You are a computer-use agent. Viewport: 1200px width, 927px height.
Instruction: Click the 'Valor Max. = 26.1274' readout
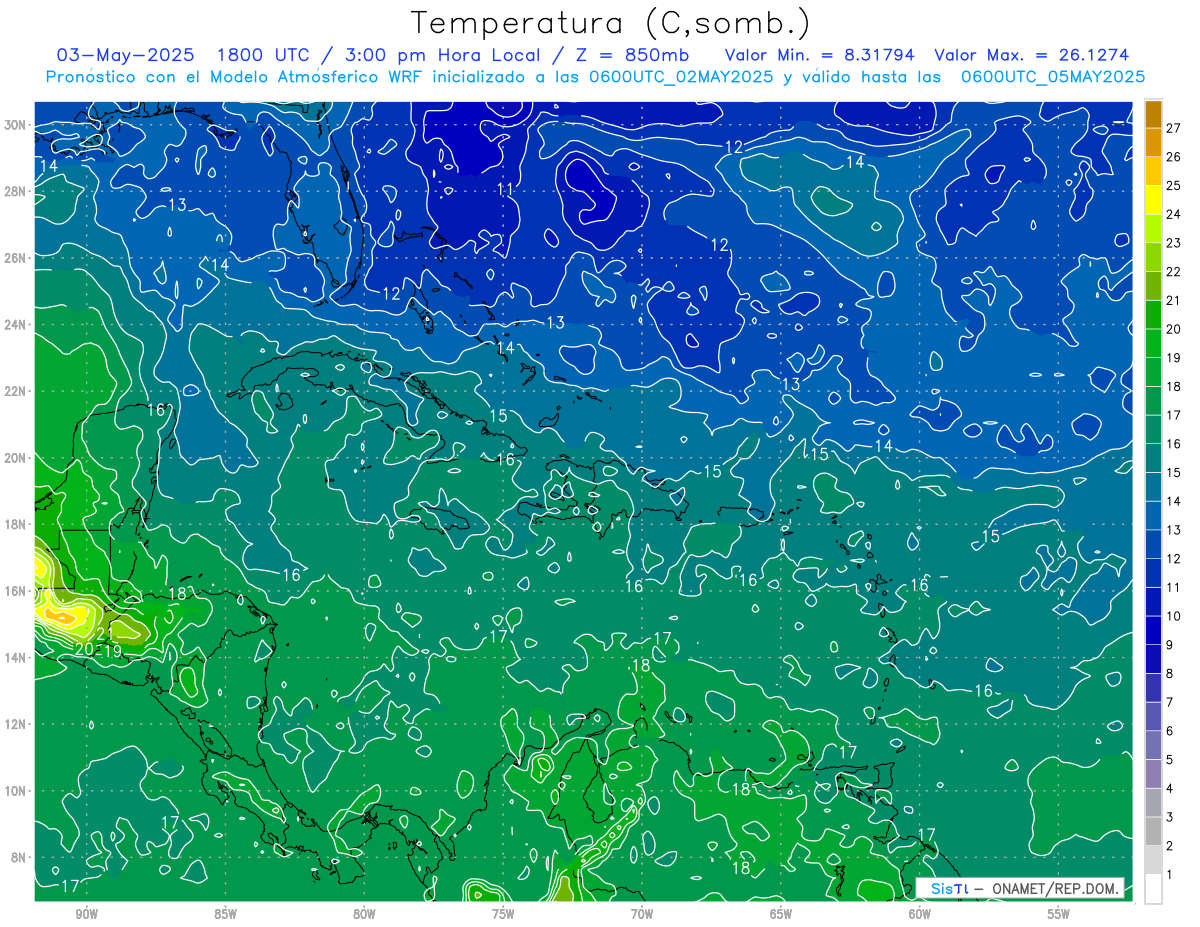click(1032, 55)
